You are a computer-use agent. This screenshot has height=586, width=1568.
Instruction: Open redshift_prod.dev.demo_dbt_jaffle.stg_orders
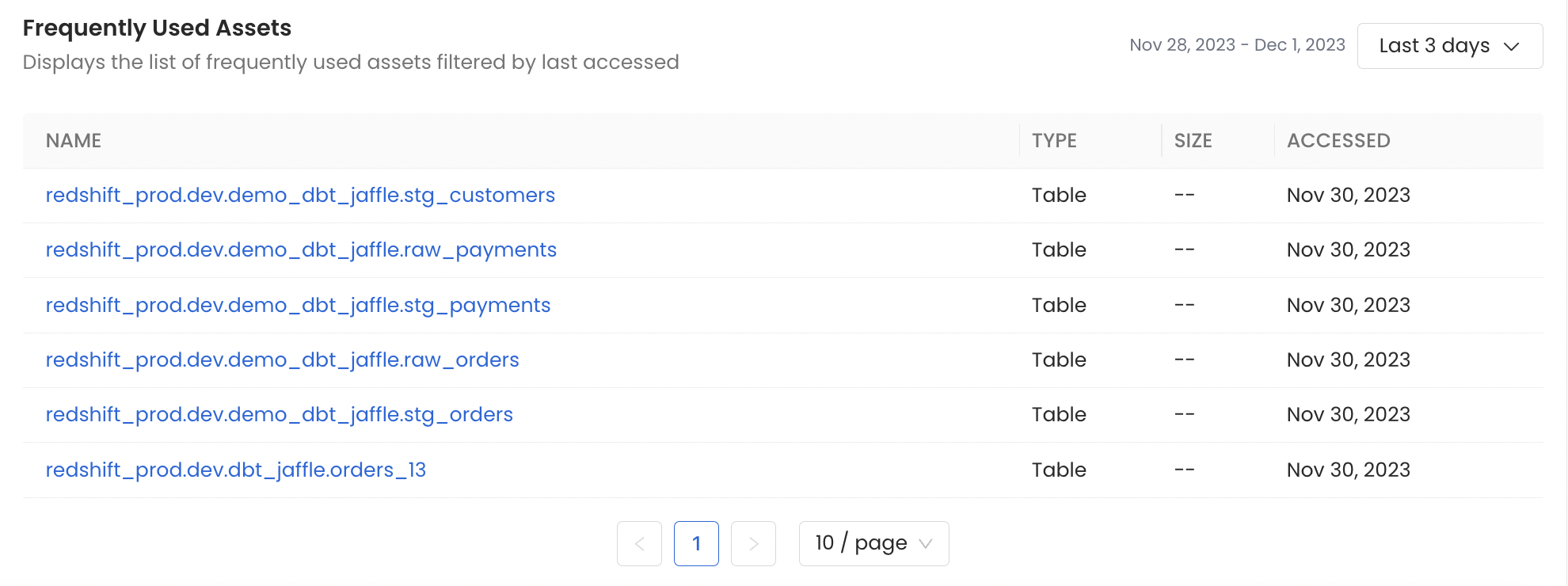(279, 414)
